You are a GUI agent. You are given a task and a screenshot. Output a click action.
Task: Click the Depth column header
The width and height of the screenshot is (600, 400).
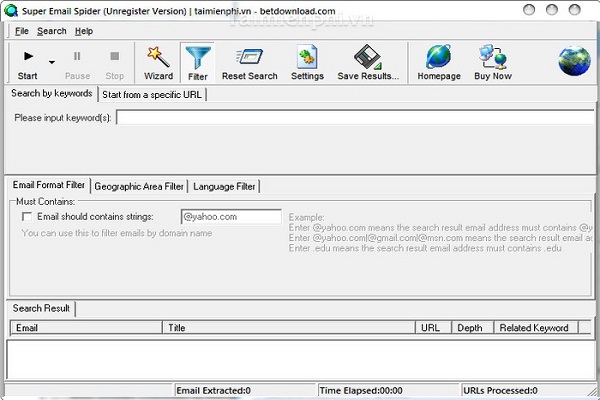pyautogui.click(x=473, y=328)
